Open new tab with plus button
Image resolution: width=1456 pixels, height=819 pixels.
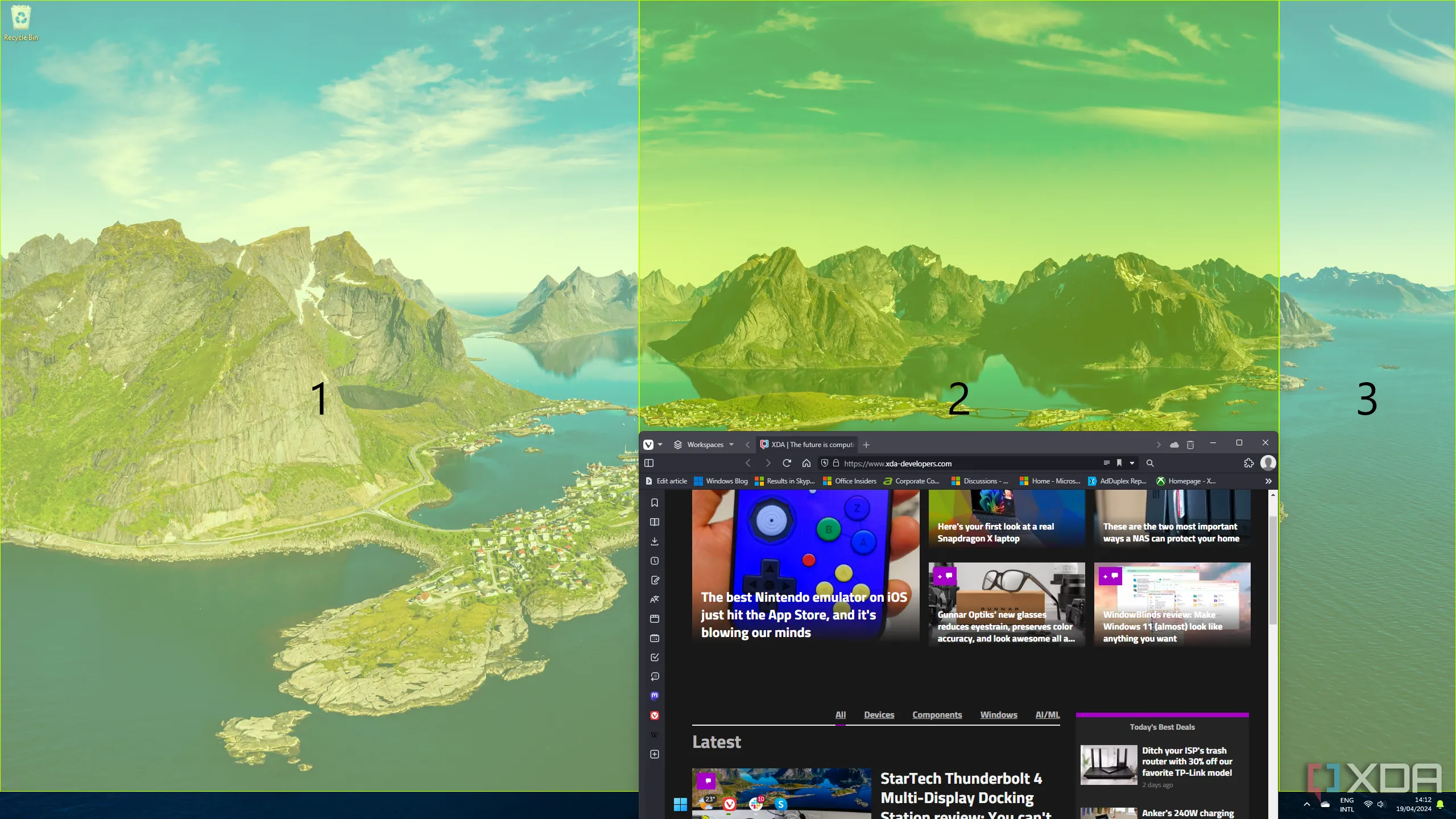coord(866,445)
